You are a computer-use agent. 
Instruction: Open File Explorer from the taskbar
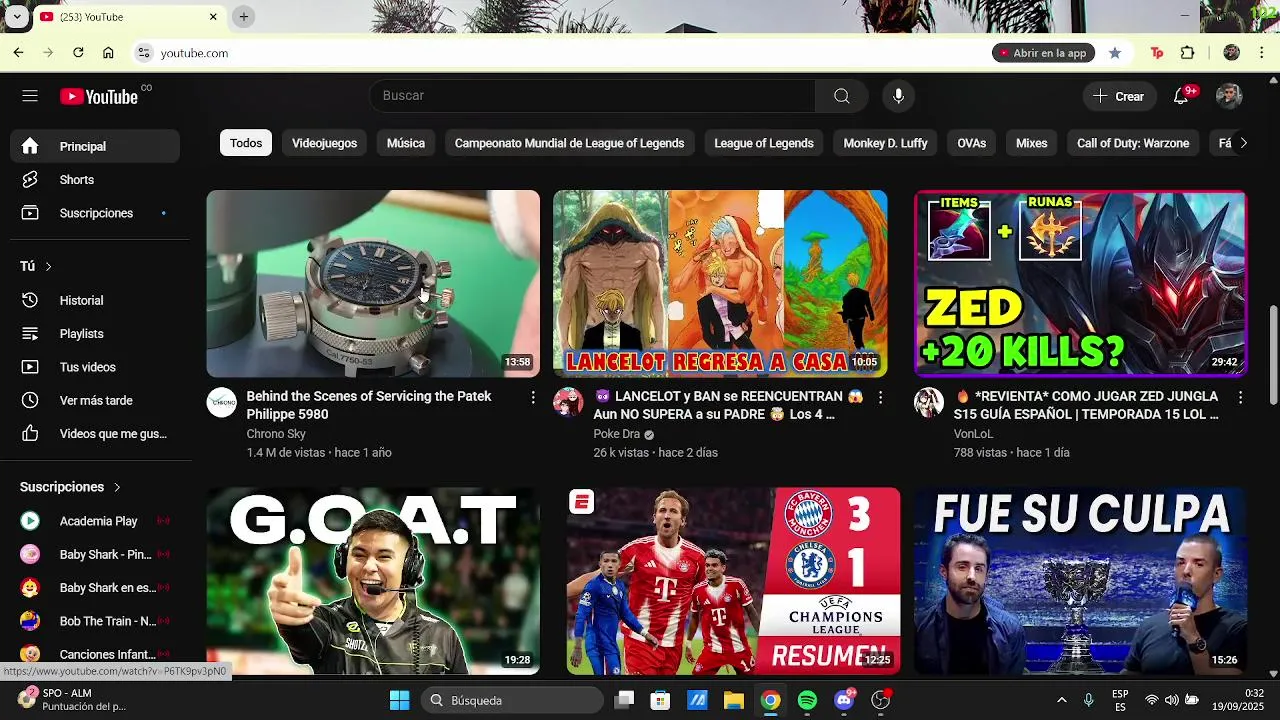pos(734,700)
